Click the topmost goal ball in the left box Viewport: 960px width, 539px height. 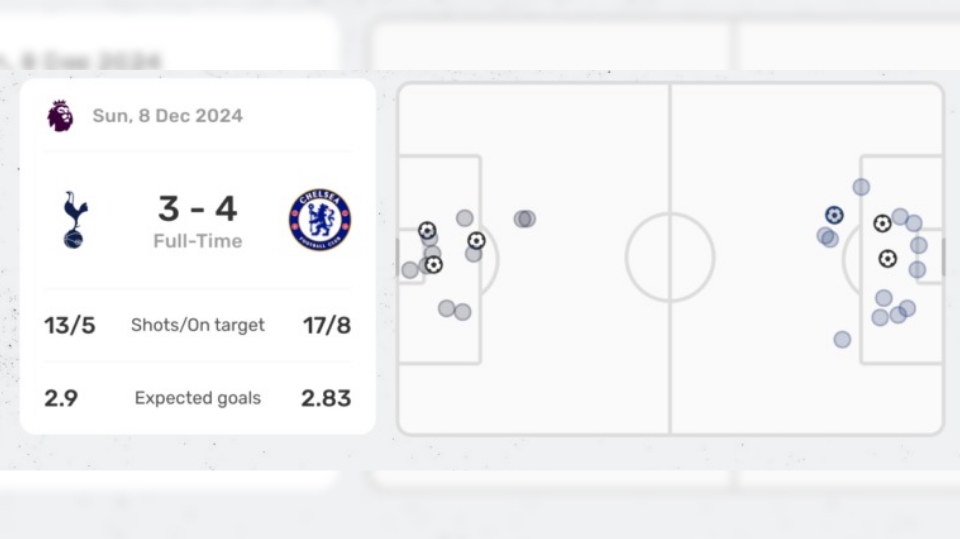tap(427, 231)
